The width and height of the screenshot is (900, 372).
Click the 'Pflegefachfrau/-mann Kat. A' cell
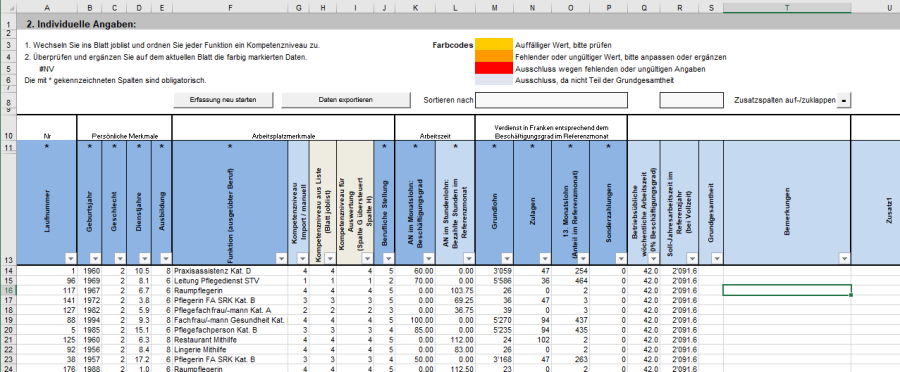point(230,311)
